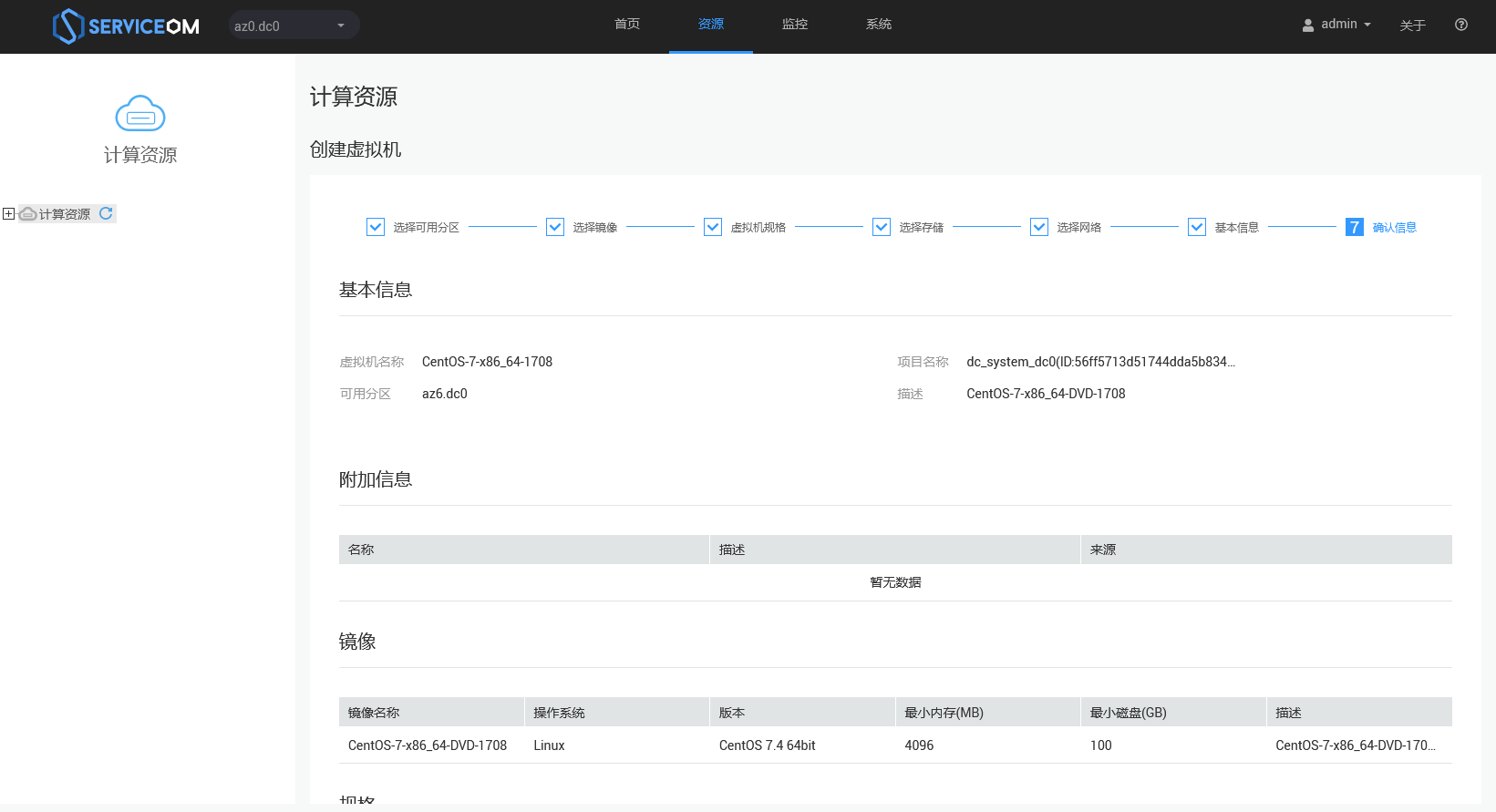The image size is (1496, 812).
Task: Click the help question mark icon
Action: pos(1461,25)
